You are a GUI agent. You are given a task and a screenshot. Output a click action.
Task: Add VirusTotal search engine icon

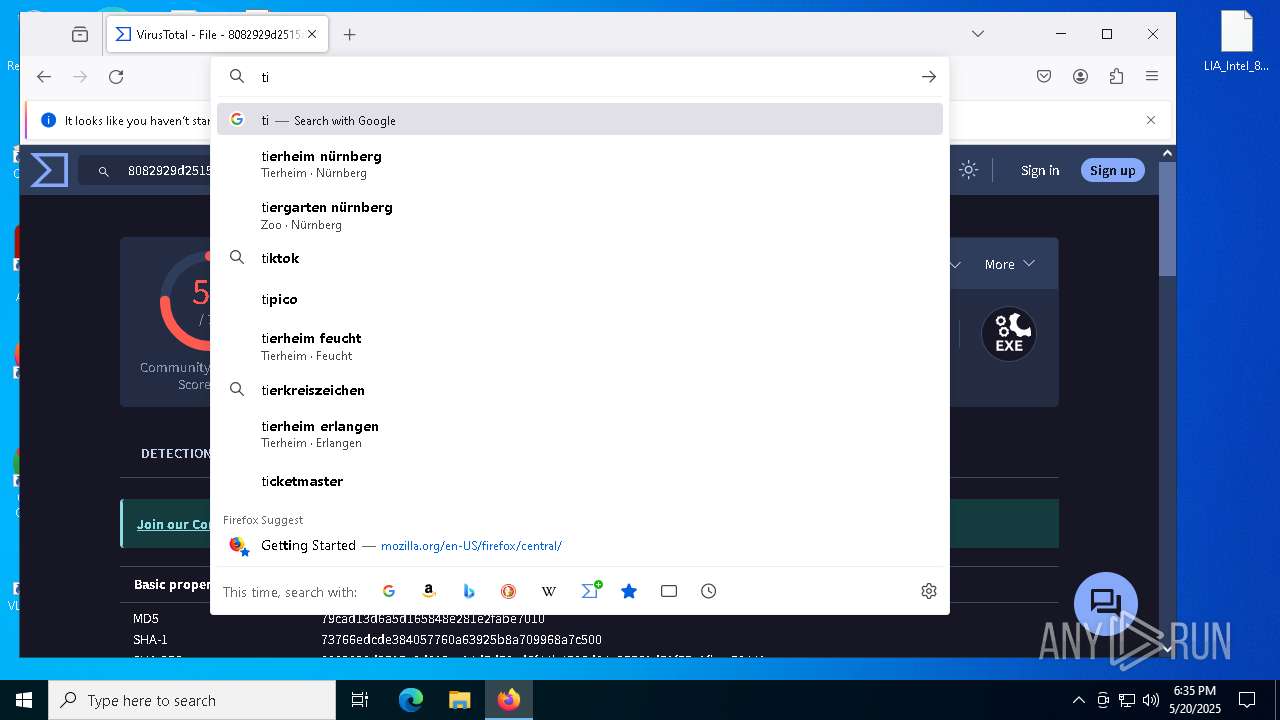(x=590, y=590)
